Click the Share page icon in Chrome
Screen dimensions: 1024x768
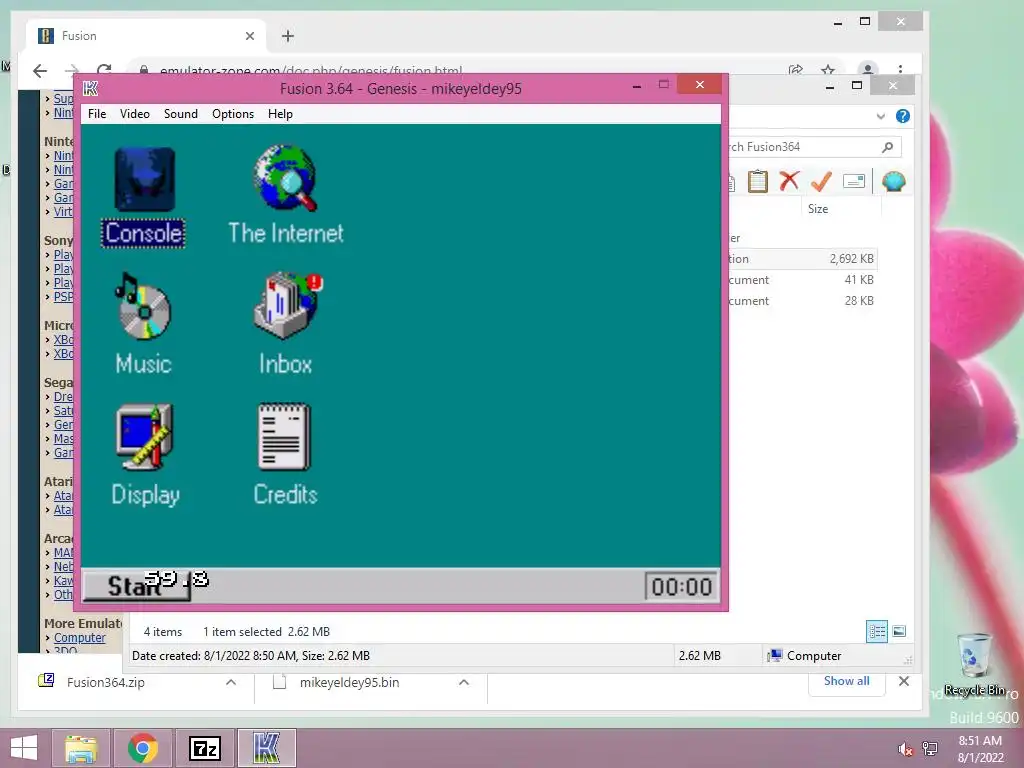coord(795,70)
